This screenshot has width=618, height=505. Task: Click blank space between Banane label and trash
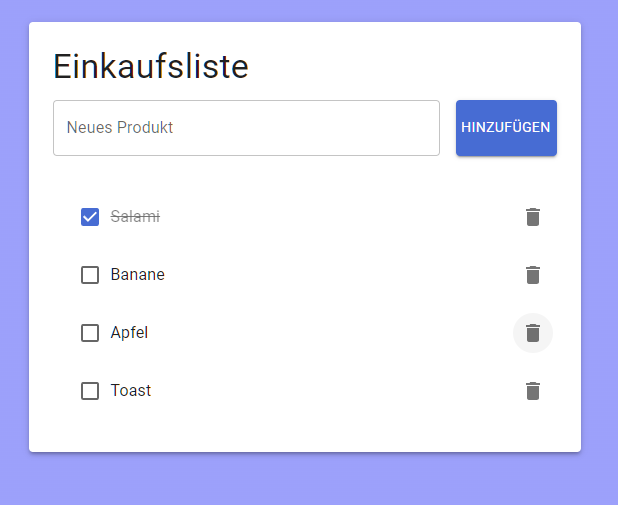[x=340, y=275]
